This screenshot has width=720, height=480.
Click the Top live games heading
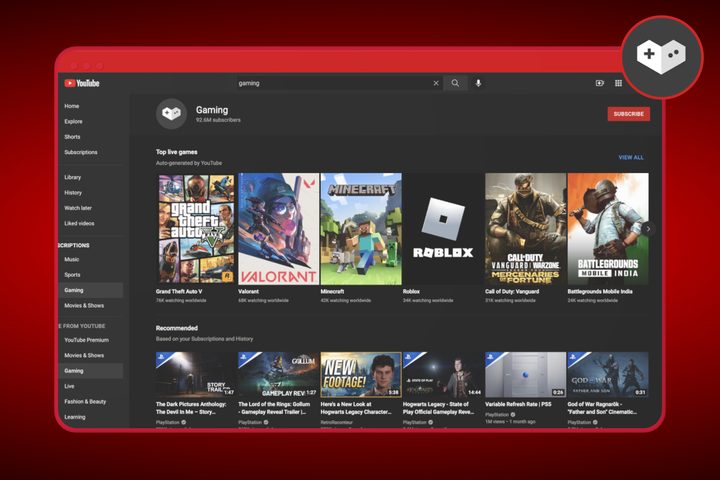[x=176, y=152]
